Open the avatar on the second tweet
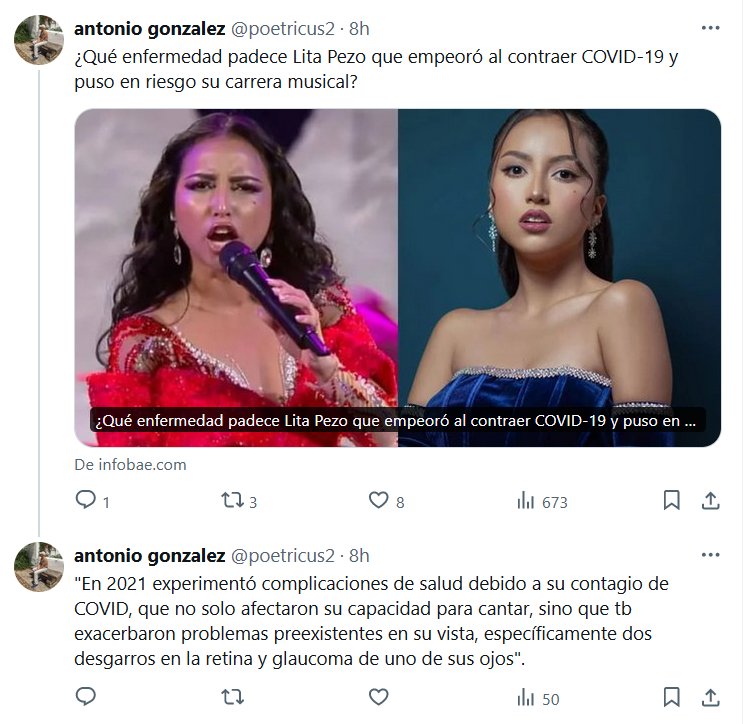746x724 pixels. 39,567
